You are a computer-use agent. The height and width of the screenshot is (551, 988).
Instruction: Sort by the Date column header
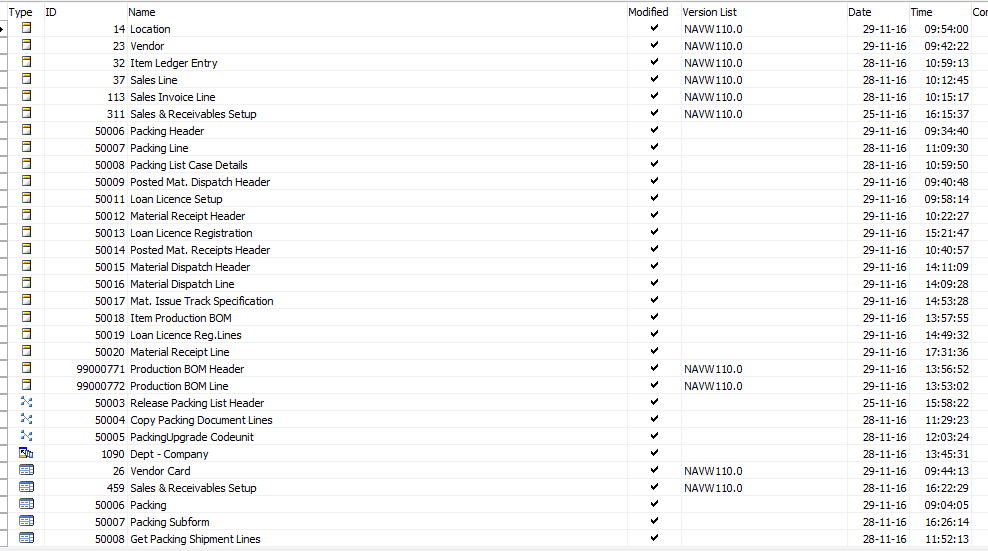click(859, 12)
